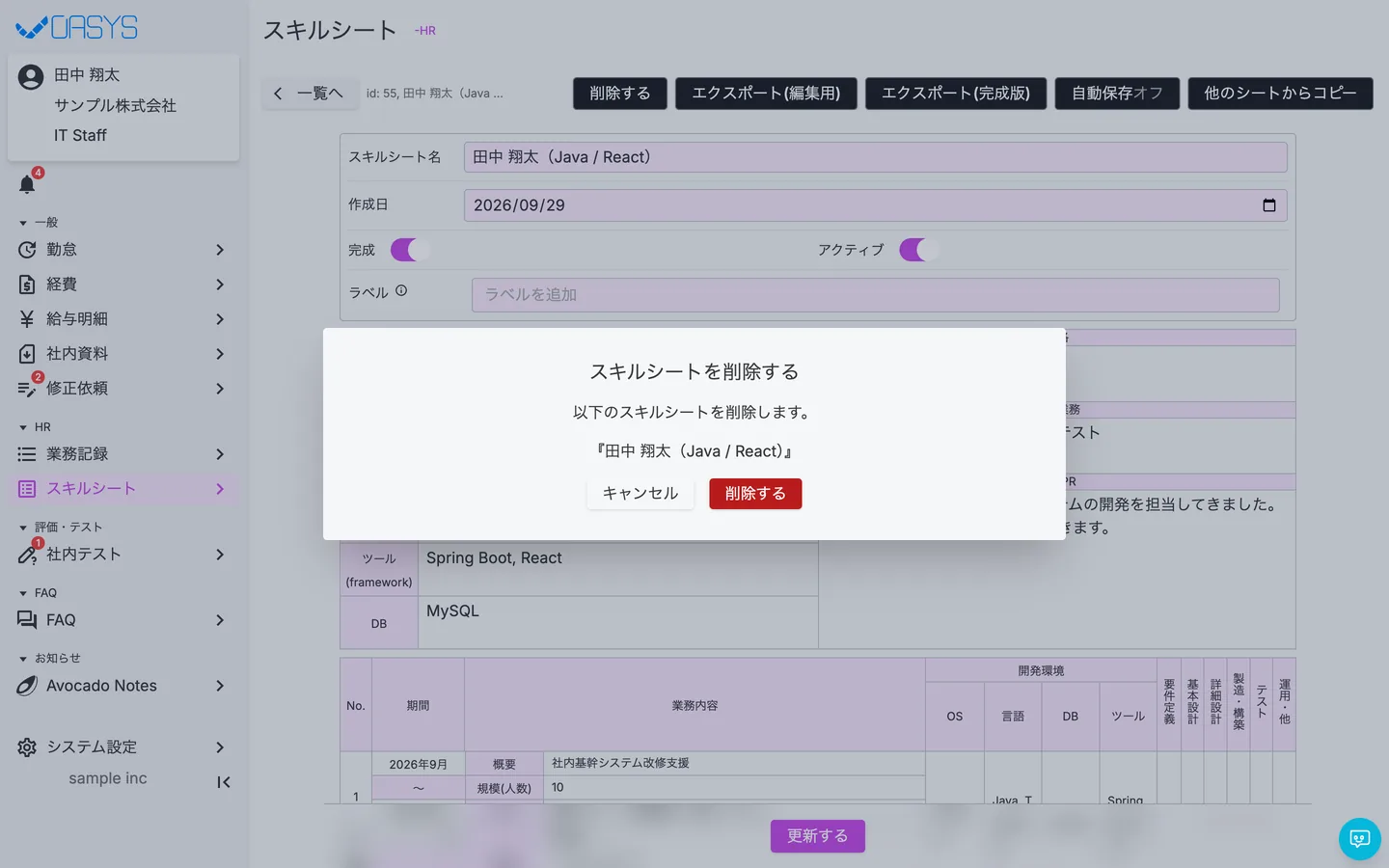This screenshot has width=1389, height=868.
Task: Toggle the アクティブ switch
Action: pyautogui.click(x=919, y=250)
